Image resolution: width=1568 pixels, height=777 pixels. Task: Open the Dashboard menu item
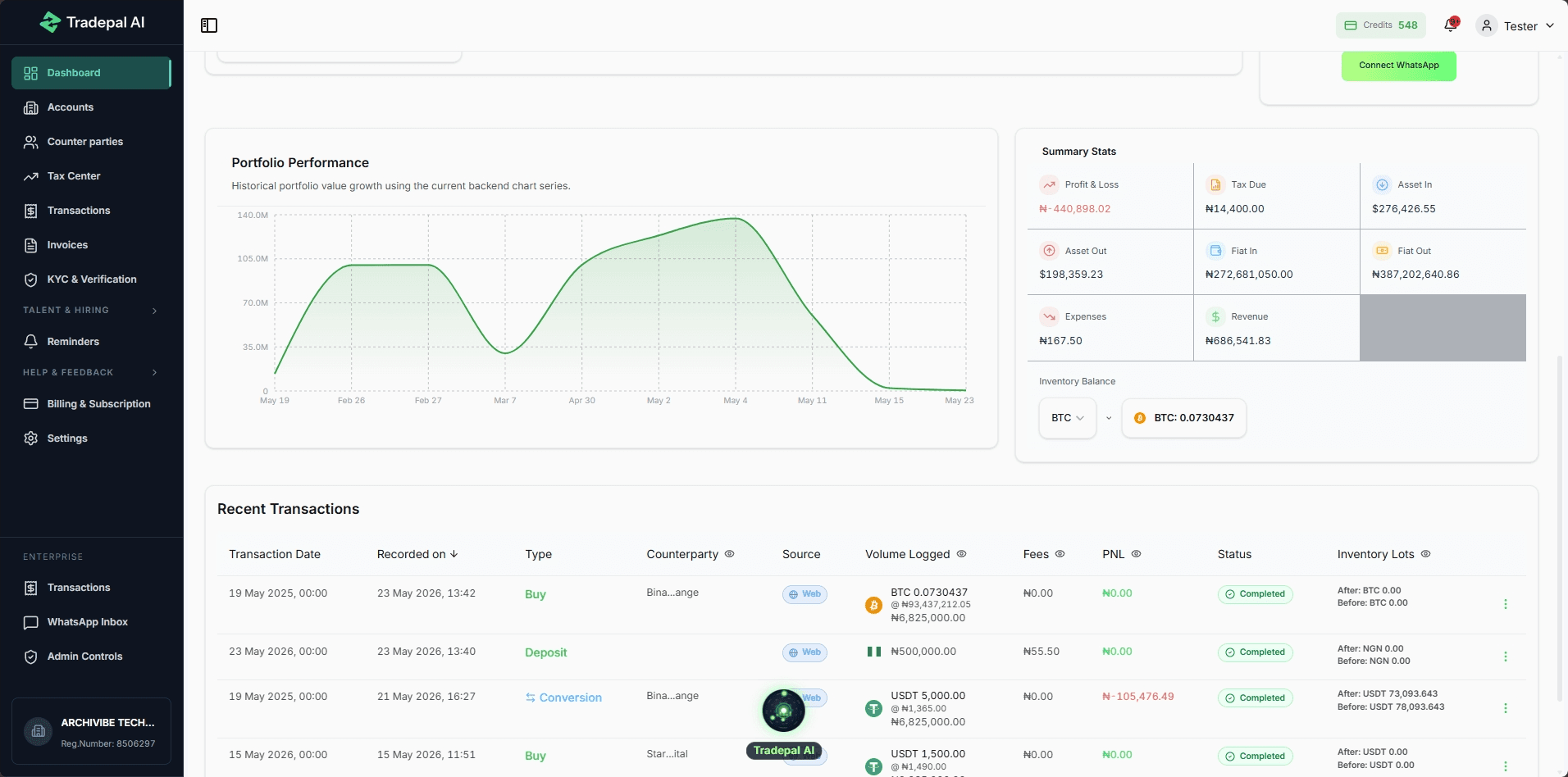91,73
